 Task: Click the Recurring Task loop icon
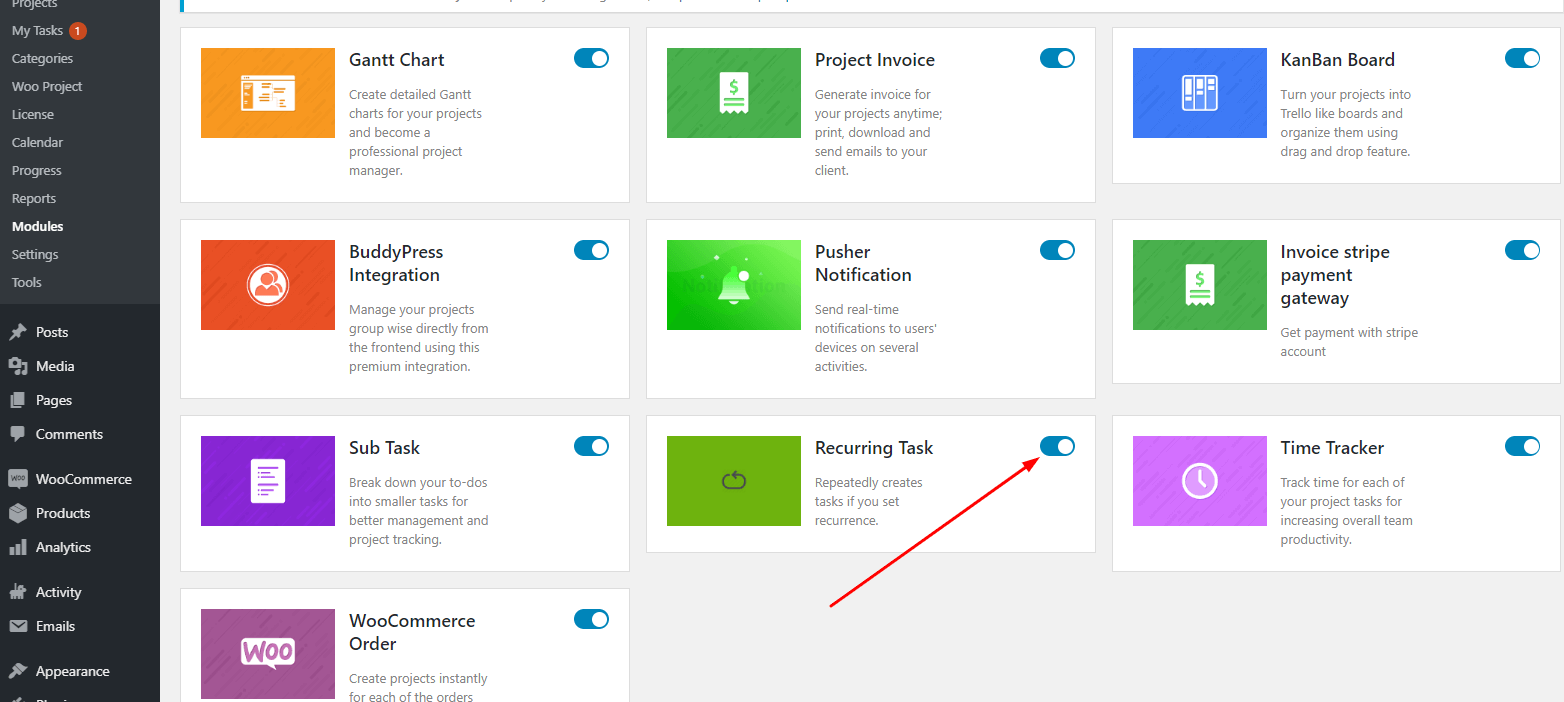click(x=733, y=480)
